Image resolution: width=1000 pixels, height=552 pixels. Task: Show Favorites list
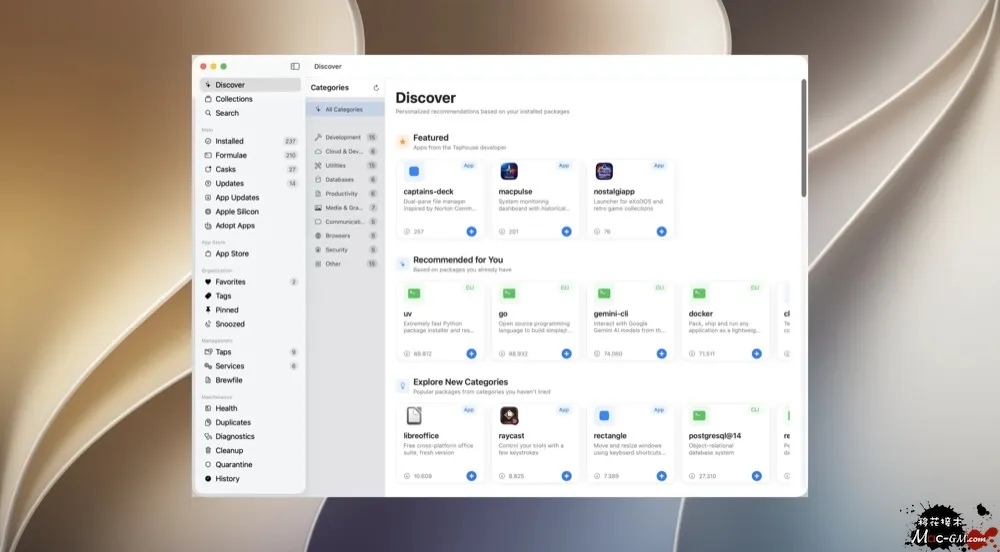point(250,282)
